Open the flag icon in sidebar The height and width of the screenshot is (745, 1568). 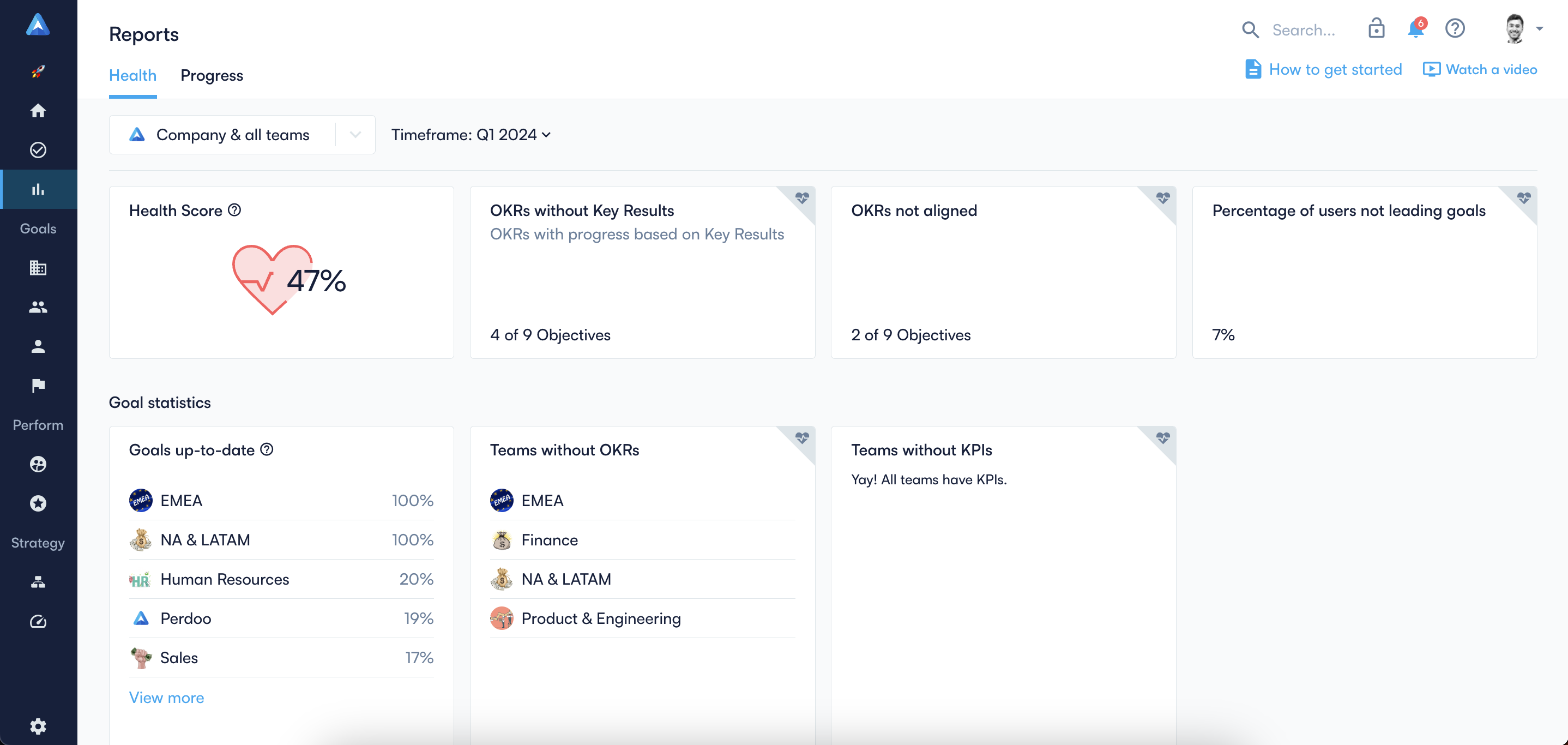tap(38, 386)
